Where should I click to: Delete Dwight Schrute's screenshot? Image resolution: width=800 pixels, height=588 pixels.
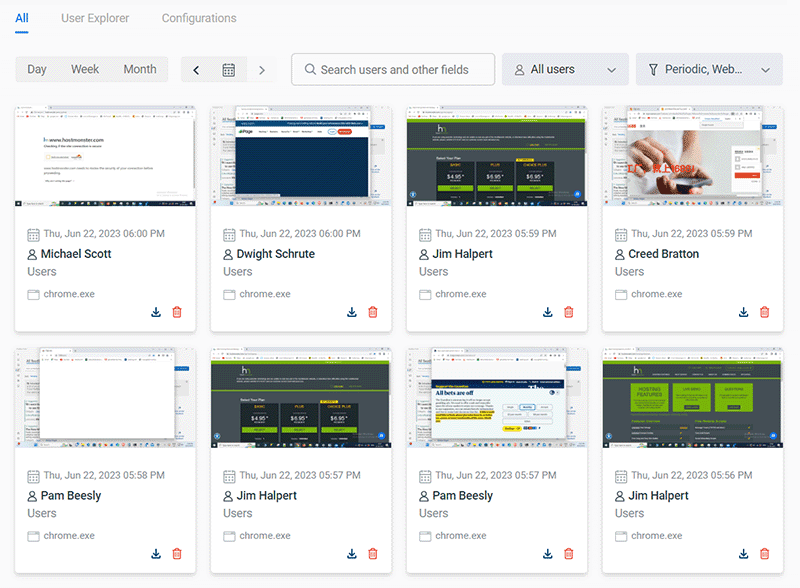coord(372,312)
